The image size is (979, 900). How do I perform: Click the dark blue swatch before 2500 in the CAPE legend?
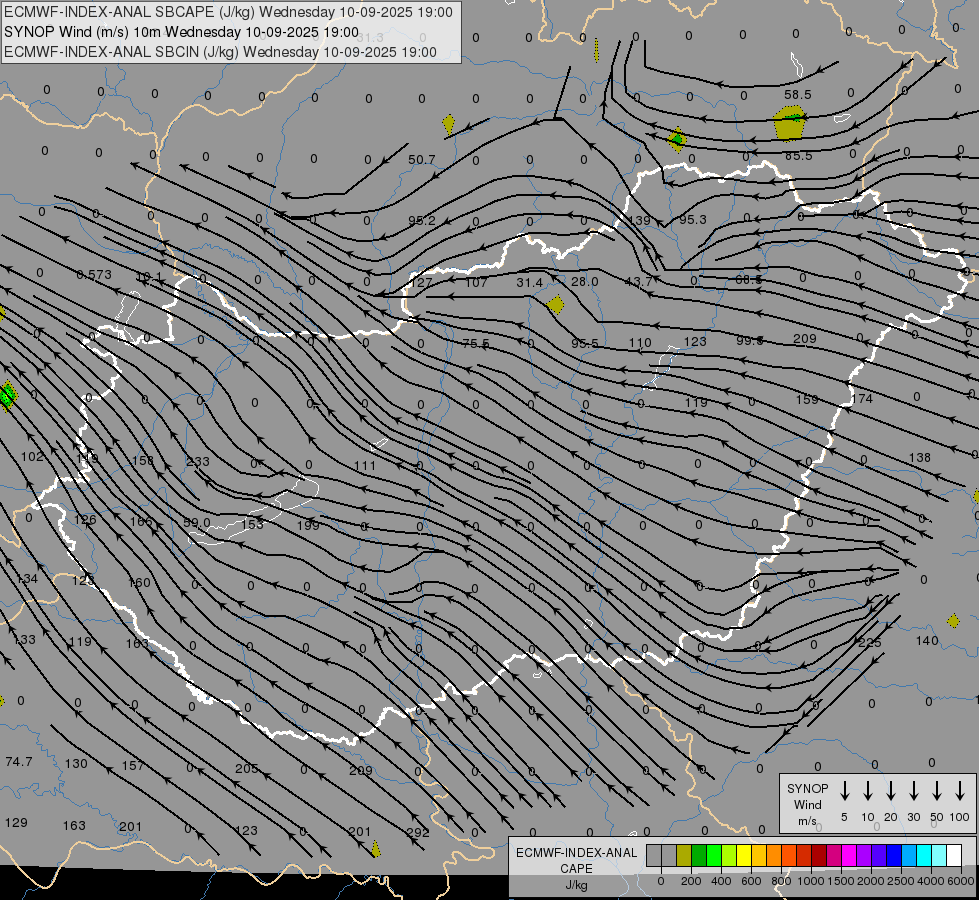[894, 856]
